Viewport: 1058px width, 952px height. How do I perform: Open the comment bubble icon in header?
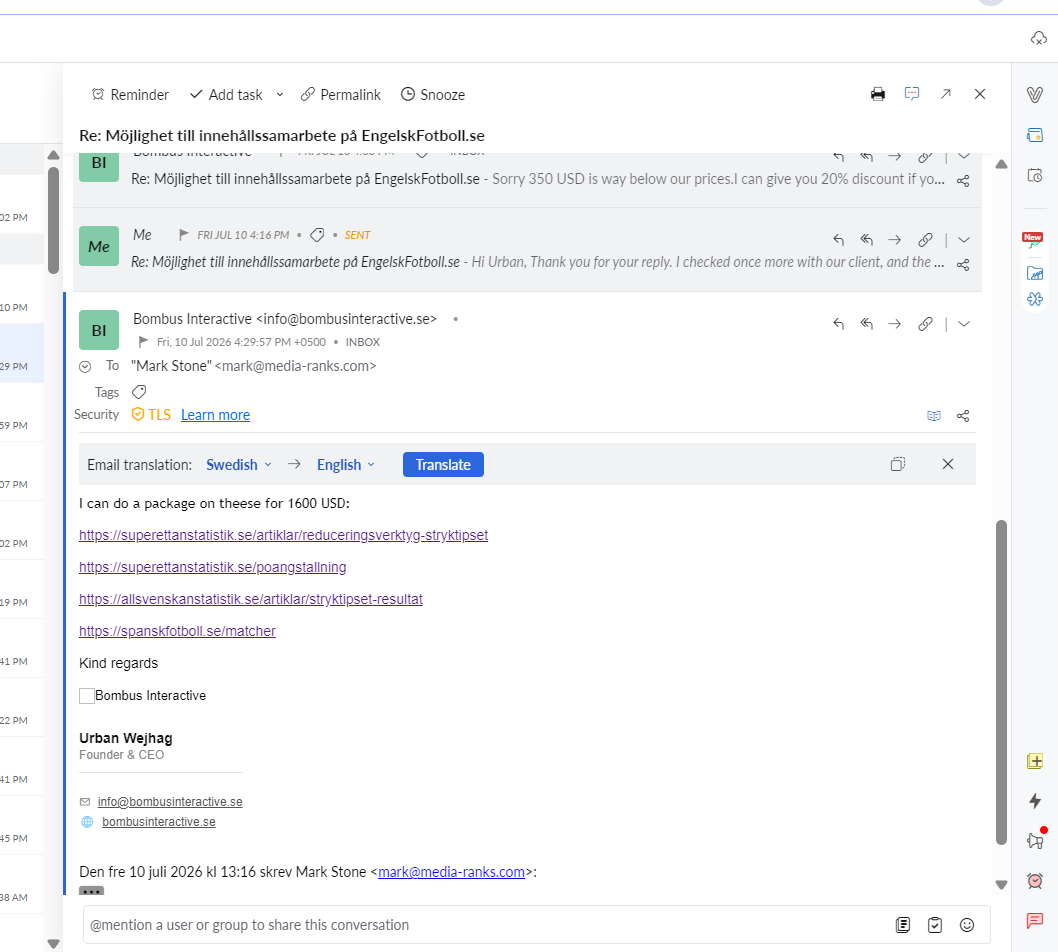(x=912, y=94)
